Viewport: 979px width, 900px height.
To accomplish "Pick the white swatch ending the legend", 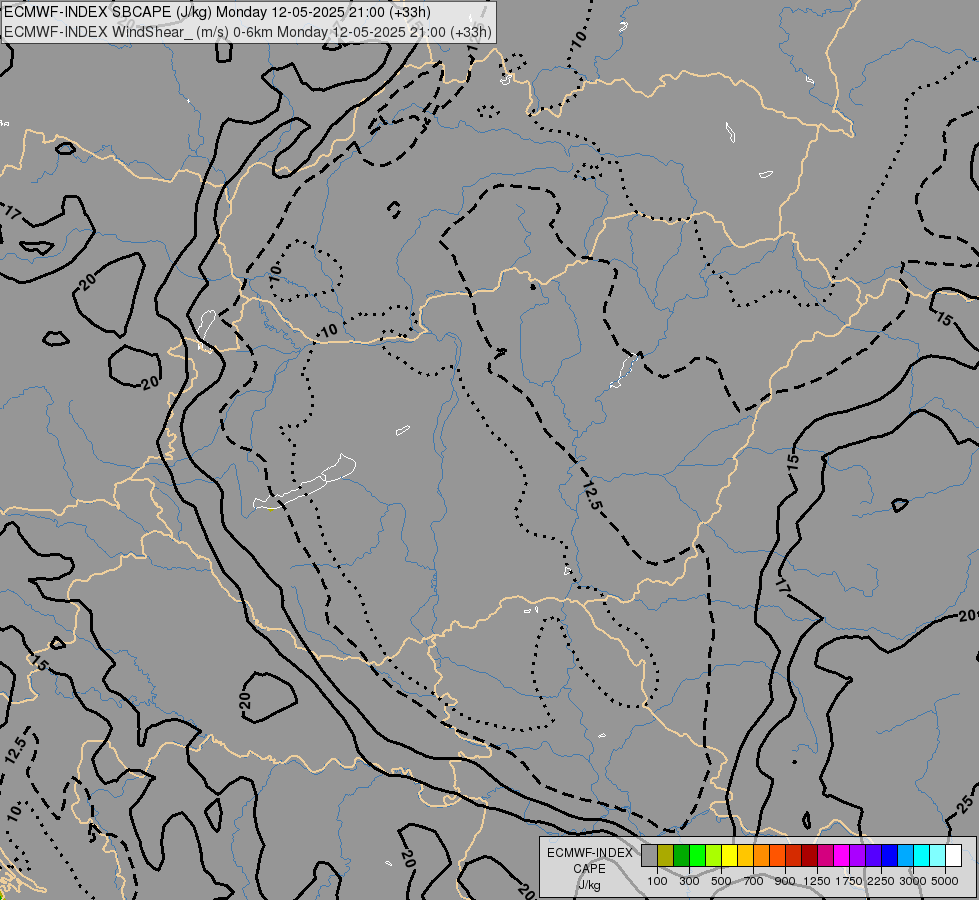I will point(953,855).
